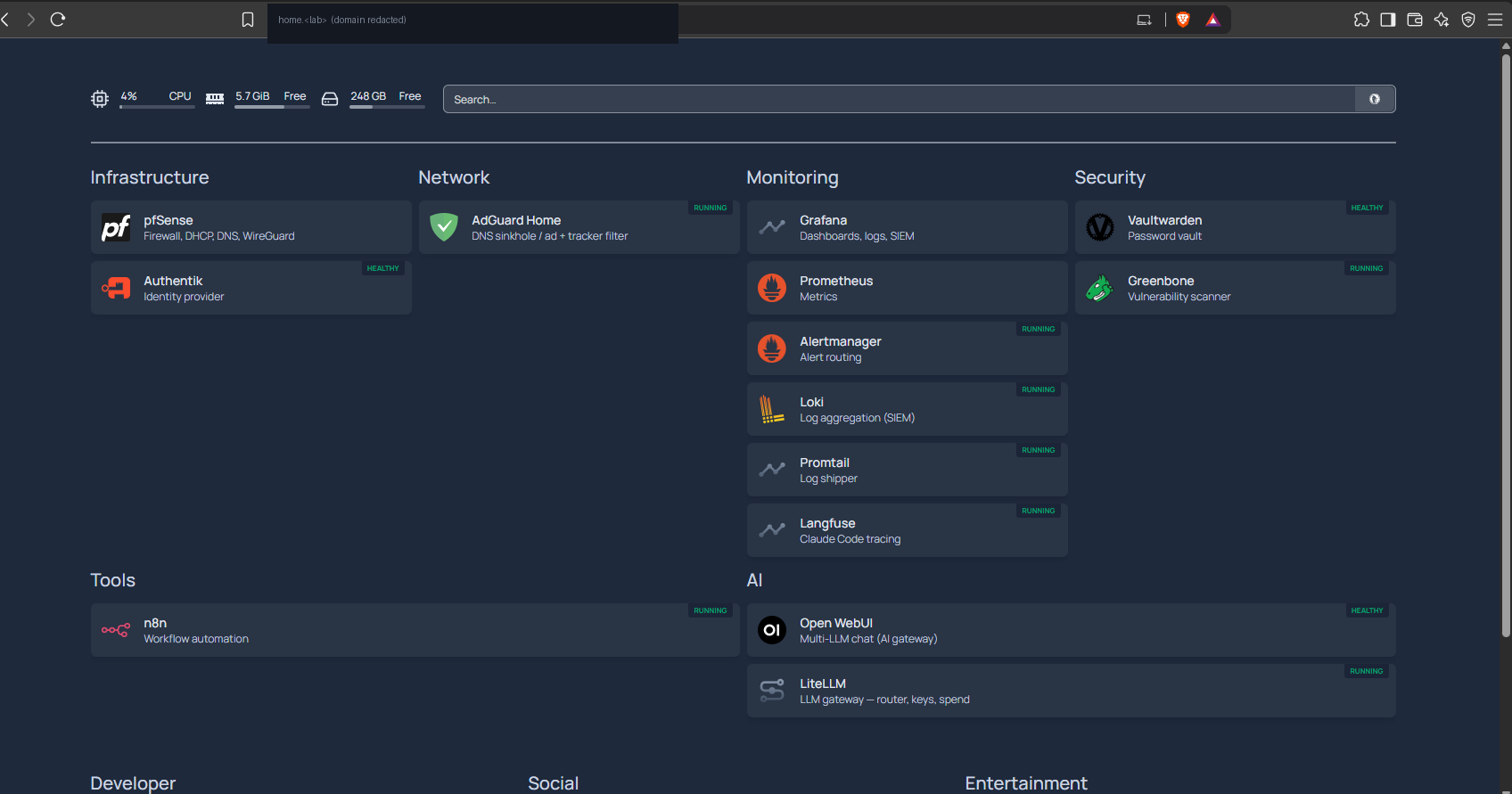The height and width of the screenshot is (794, 1512).
Task: Click the Authentik red logo icon
Action: 116,288
